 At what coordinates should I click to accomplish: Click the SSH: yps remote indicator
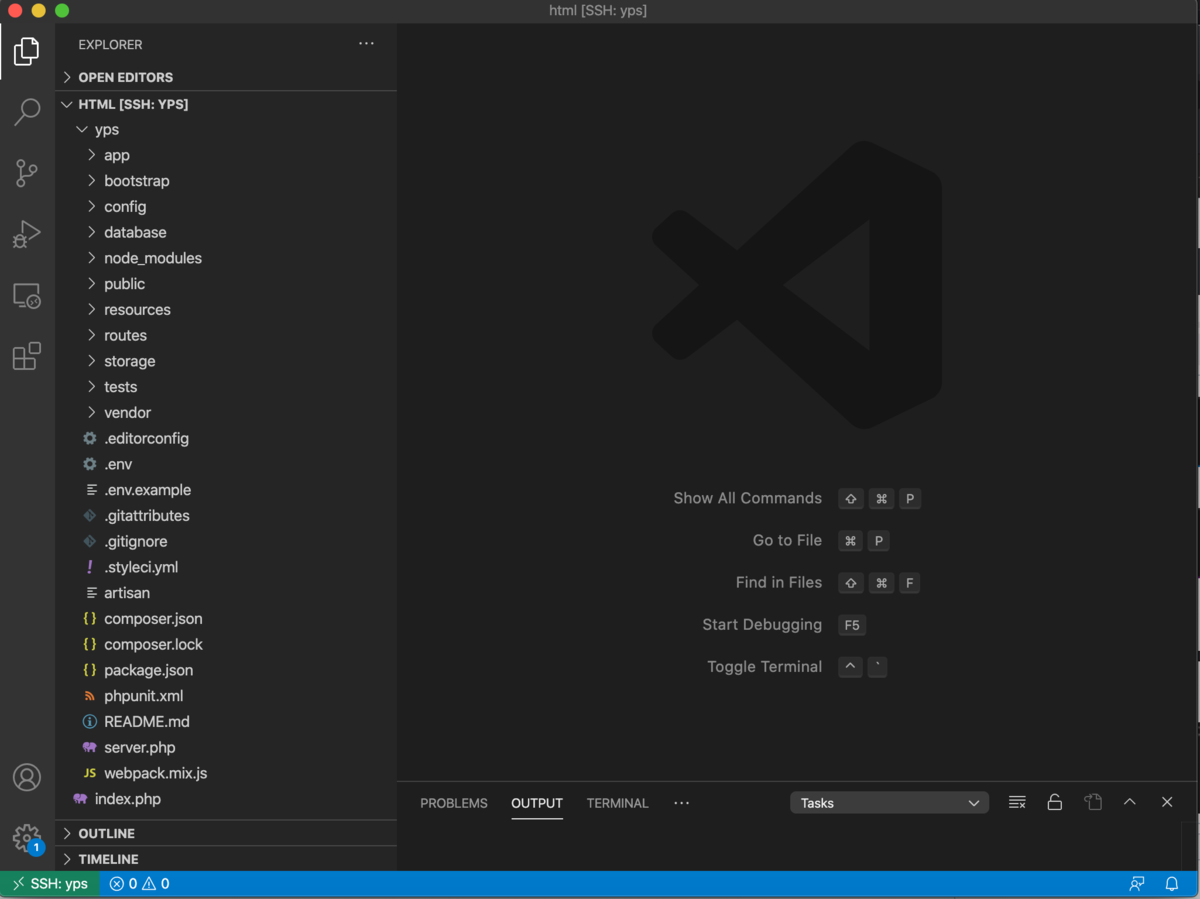tap(50, 884)
